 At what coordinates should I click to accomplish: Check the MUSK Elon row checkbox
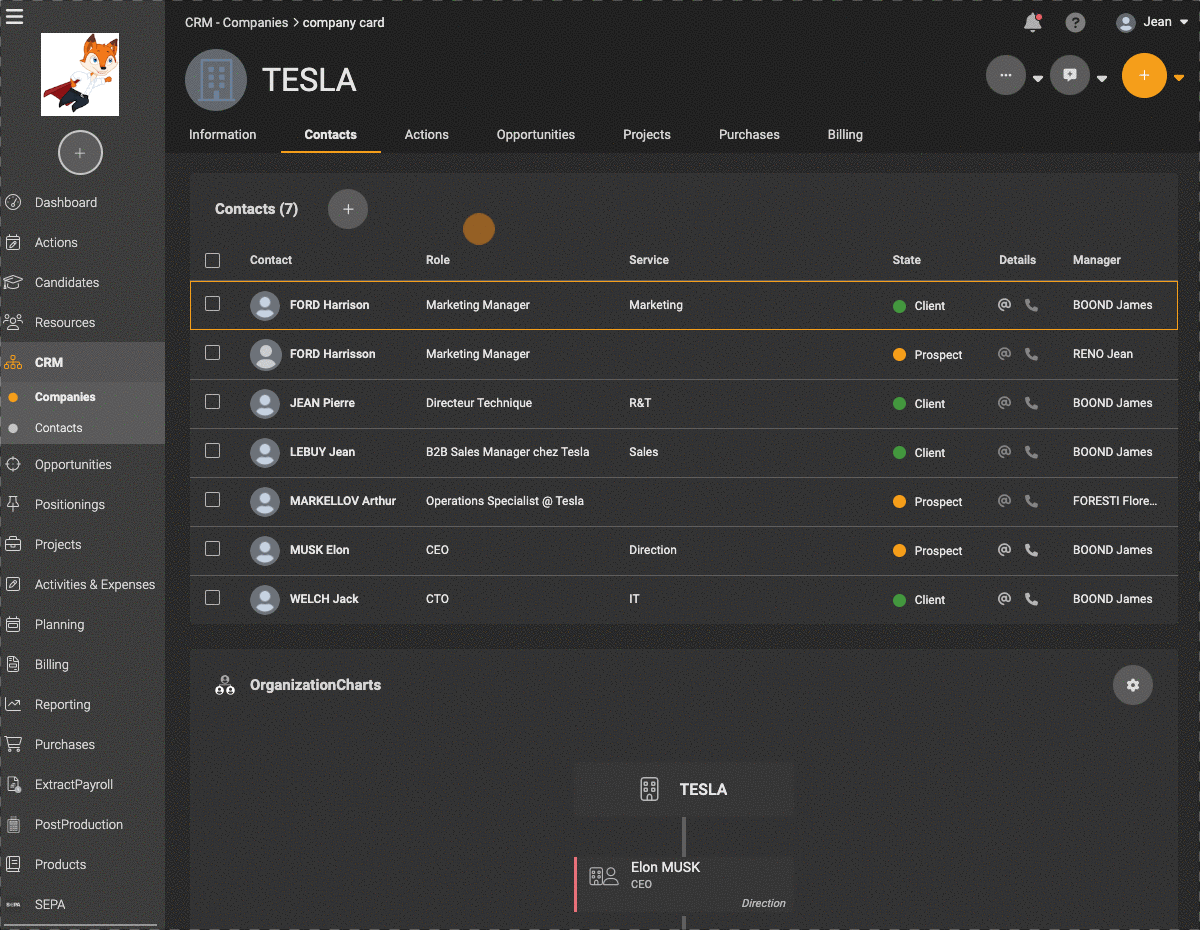(212, 549)
